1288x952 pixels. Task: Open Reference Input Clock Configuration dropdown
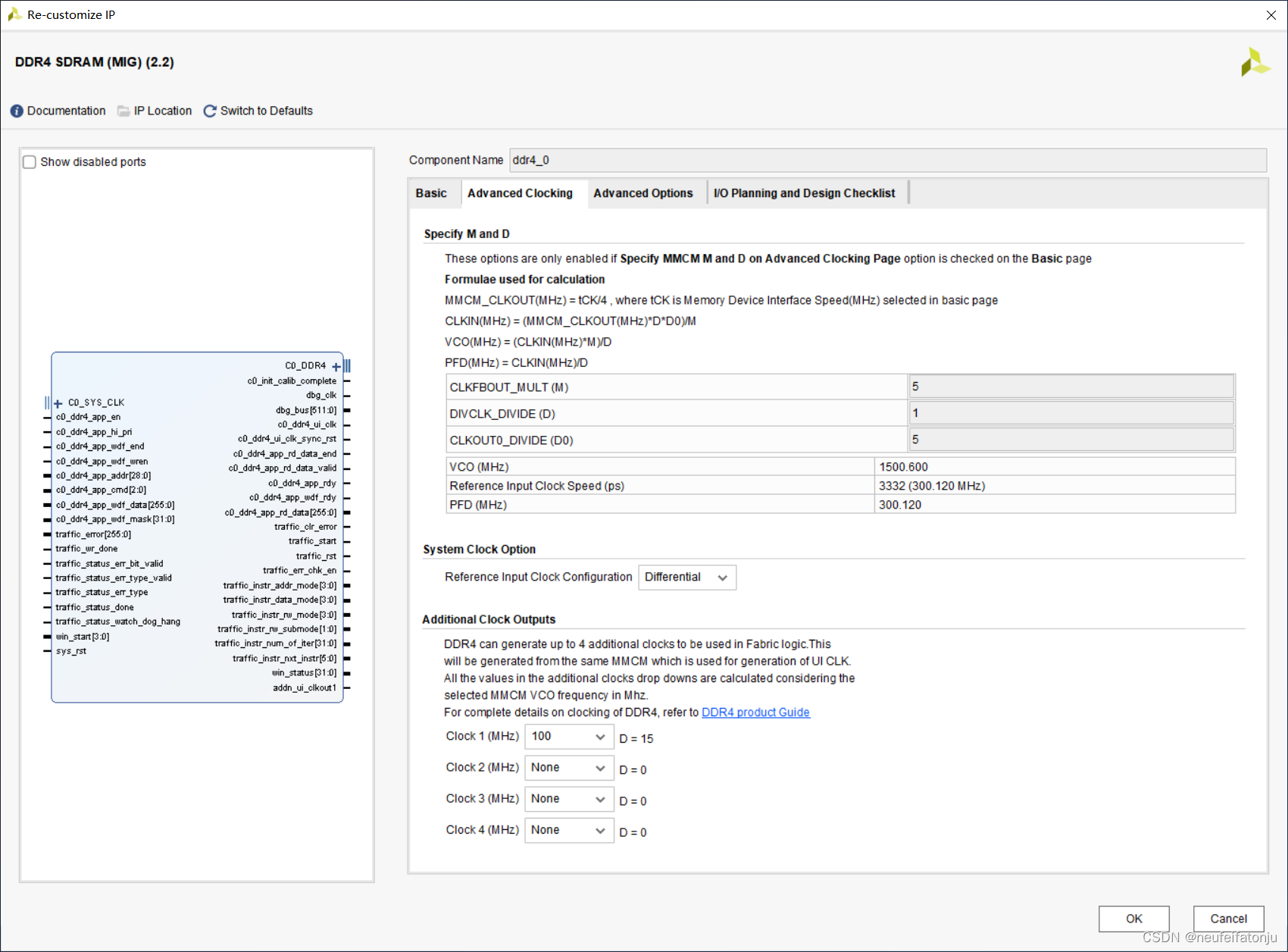click(687, 578)
